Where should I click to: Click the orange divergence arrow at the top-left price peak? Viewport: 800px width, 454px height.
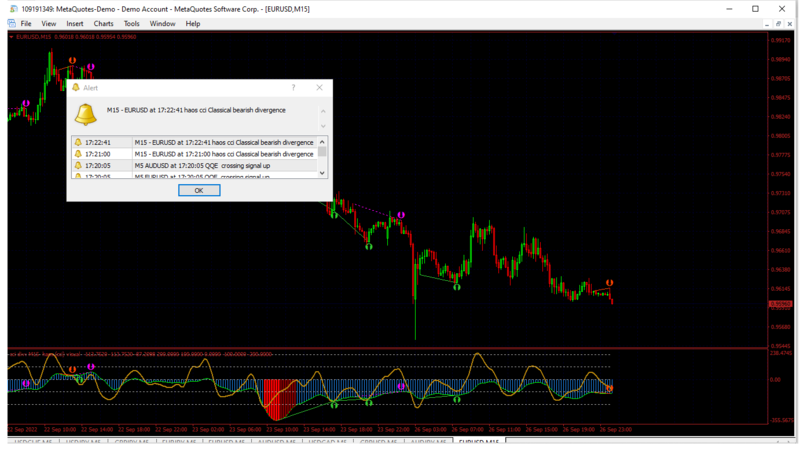click(72, 60)
